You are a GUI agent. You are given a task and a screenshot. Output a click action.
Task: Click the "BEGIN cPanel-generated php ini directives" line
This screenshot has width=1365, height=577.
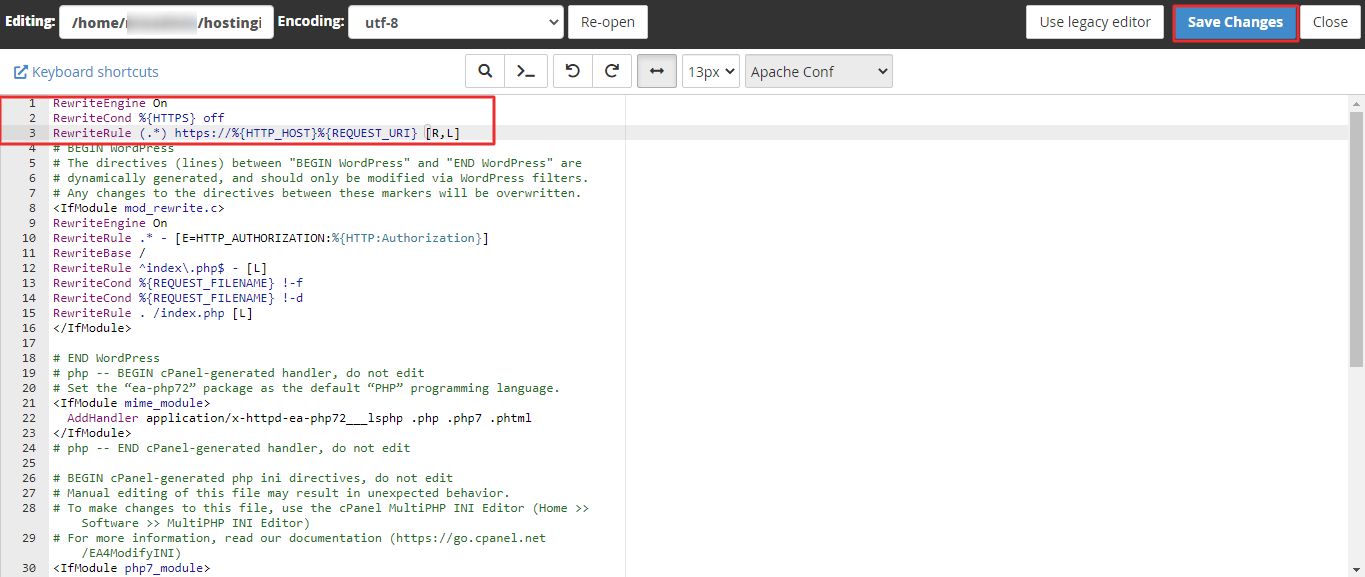click(x=253, y=478)
